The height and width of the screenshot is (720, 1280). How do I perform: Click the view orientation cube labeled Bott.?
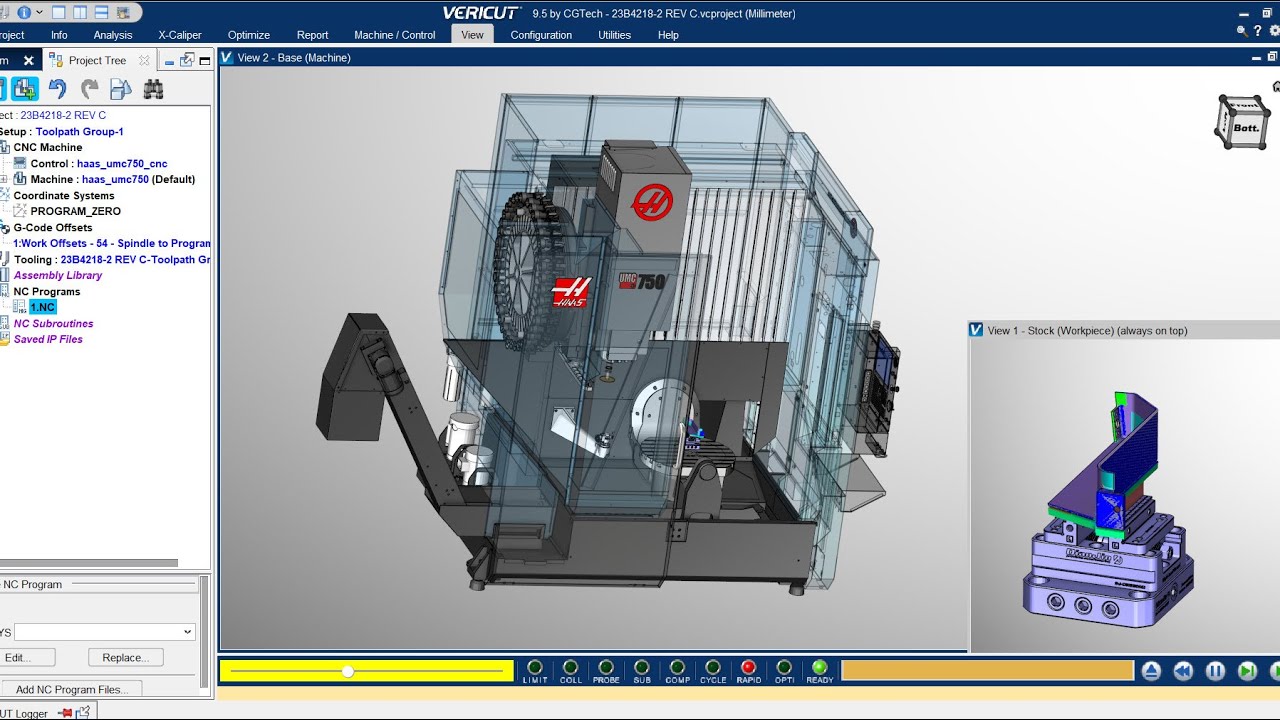click(x=1241, y=122)
